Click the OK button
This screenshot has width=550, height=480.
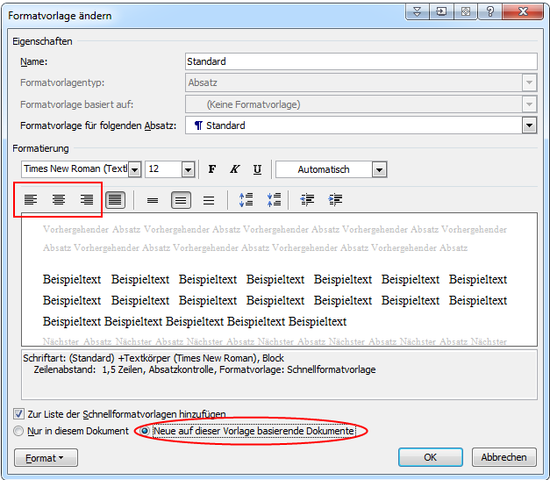[430, 457]
